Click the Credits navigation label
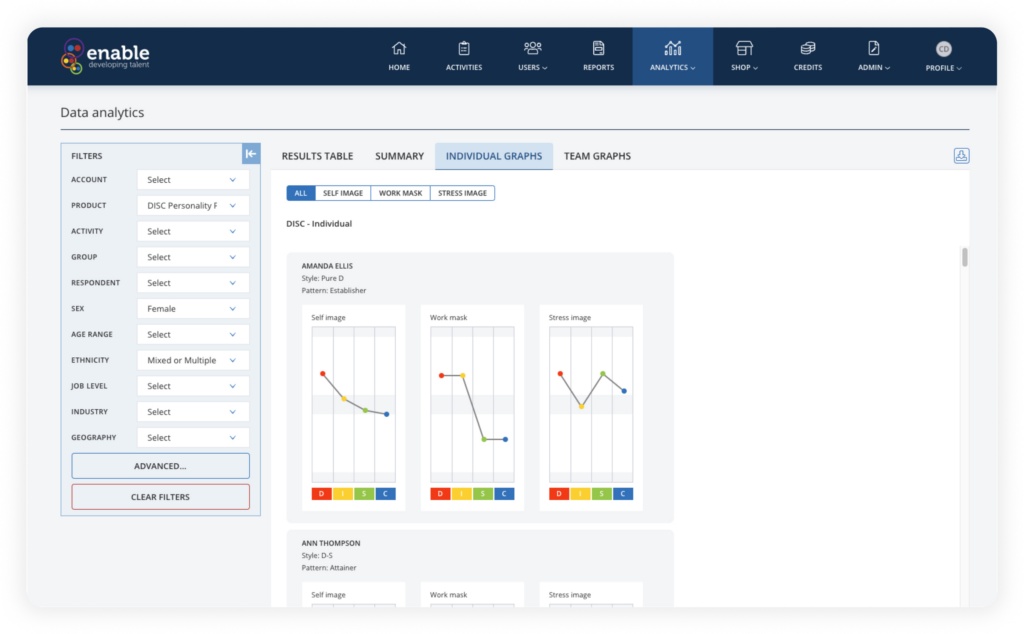This screenshot has height=634, width=1024. pyautogui.click(x=808, y=67)
